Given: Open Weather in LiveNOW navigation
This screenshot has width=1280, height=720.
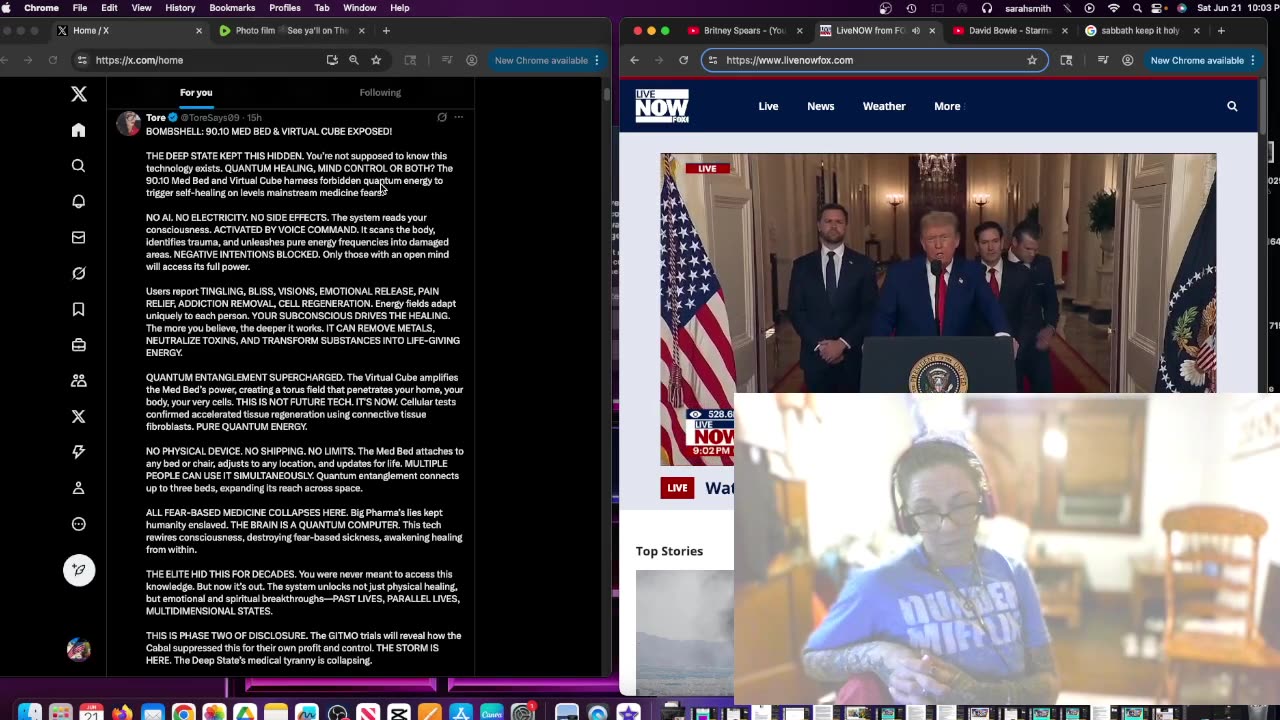Looking at the screenshot, I should [884, 106].
